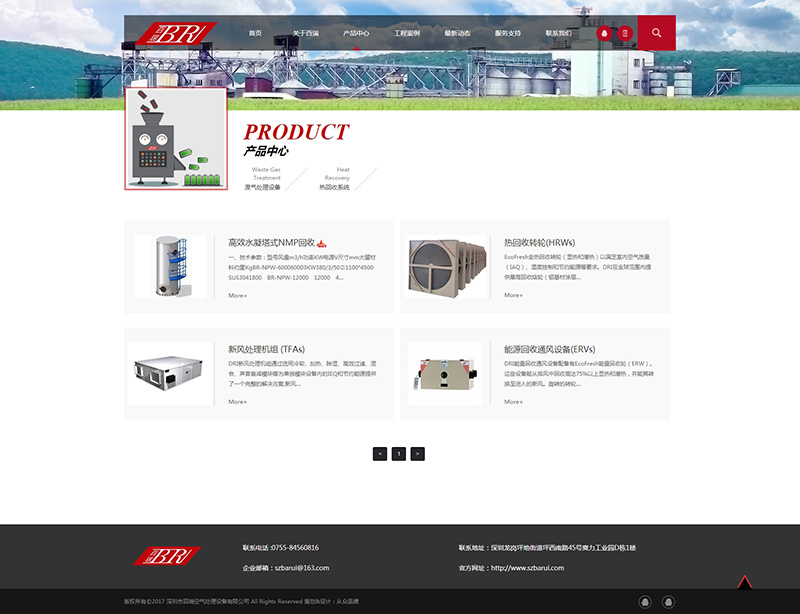Click the right QQ icon in footer bar
Viewport: 800px width, 614px height.
(668, 602)
